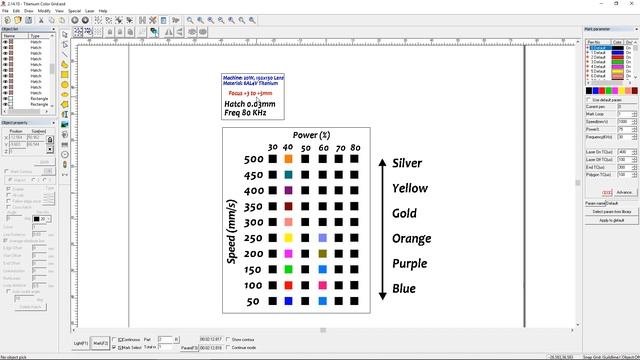The image size is (640, 360).
Task: Open the Edit menu
Action: tap(16, 11)
